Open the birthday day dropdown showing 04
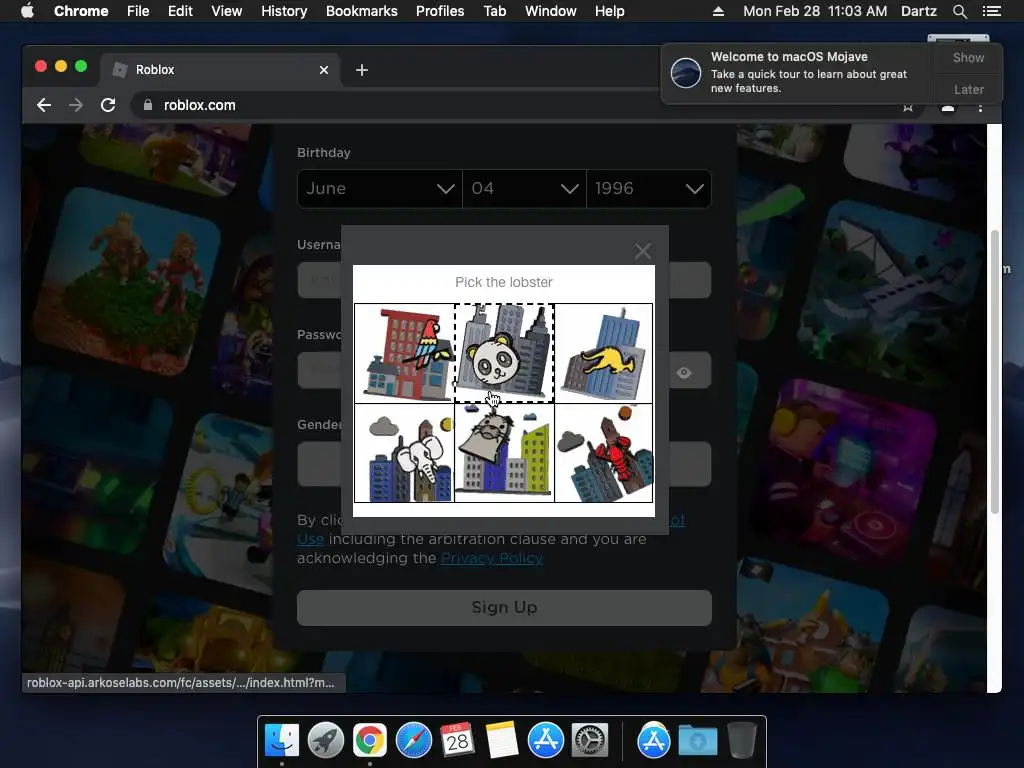 click(x=524, y=189)
